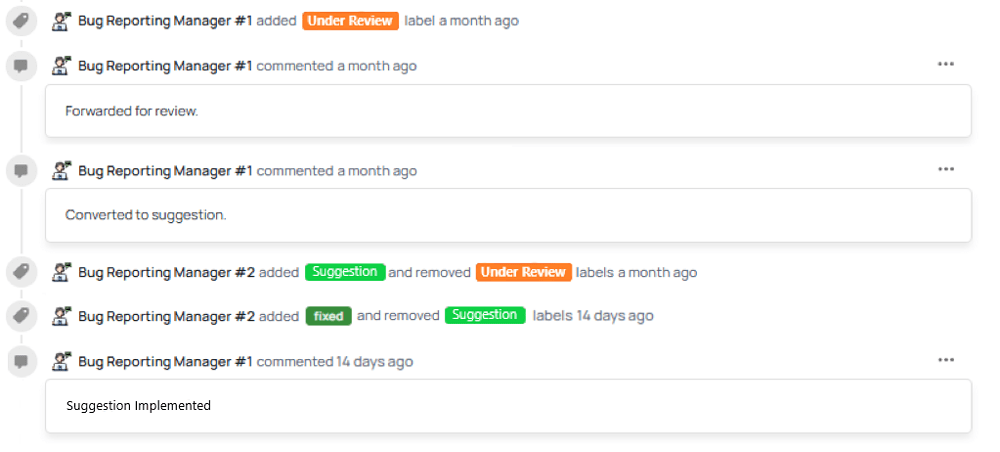Click the comment bubble icon beside 'Forwarded for review'

pos(21,66)
